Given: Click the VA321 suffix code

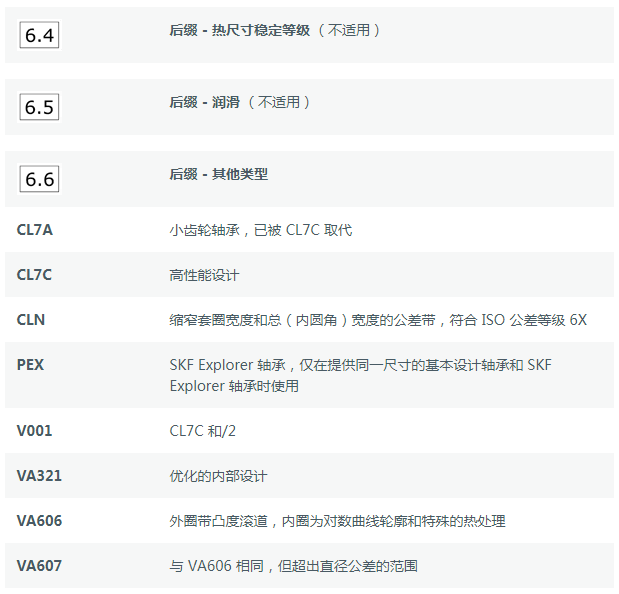Looking at the screenshot, I should pyautogui.click(x=39, y=476).
